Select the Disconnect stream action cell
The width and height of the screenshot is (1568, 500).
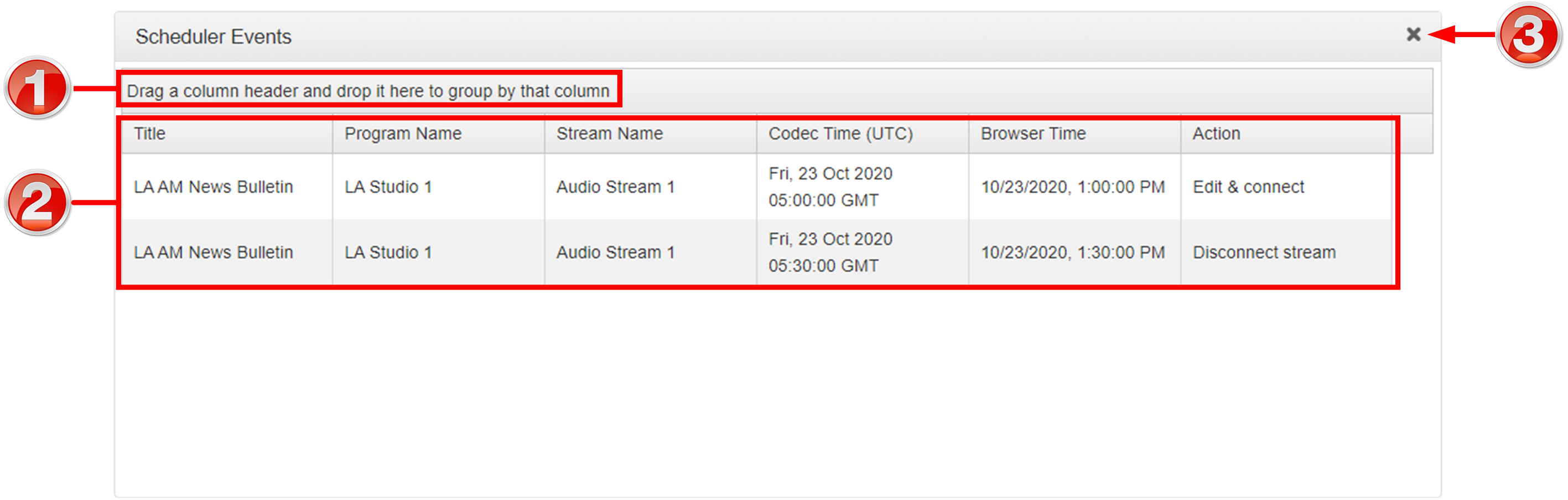pyautogui.click(x=1264, y=252)
